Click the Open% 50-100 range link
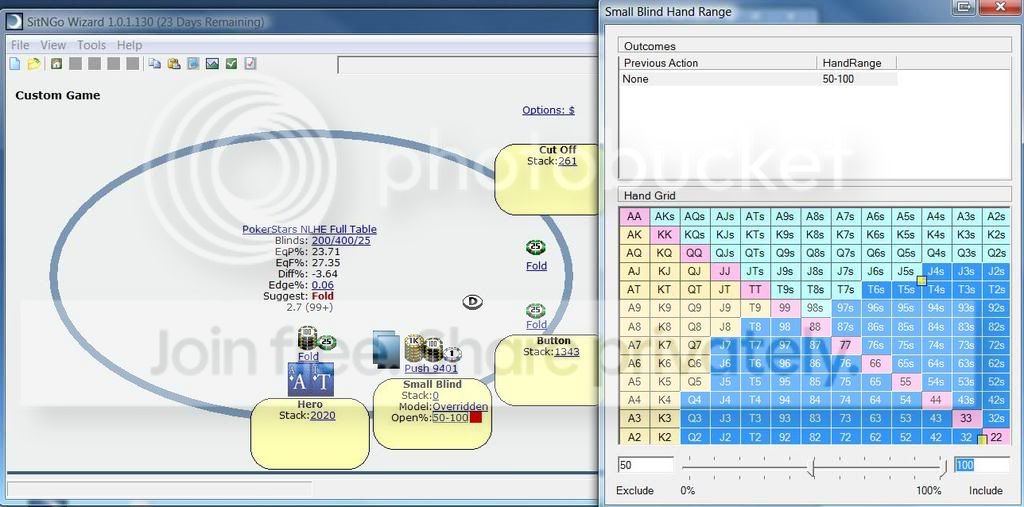Screen dimensions: 1024x507 click(x=451, y=417)
